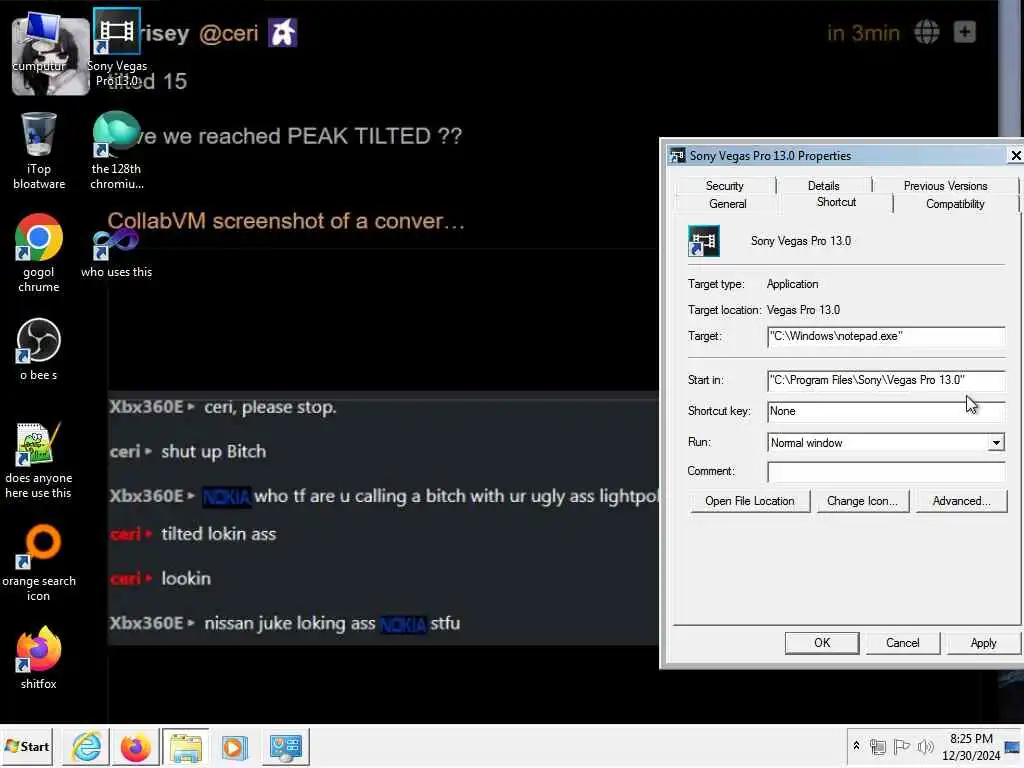
Task: Click the Start button
Action: pyautogui.click(x=27, y=746)
